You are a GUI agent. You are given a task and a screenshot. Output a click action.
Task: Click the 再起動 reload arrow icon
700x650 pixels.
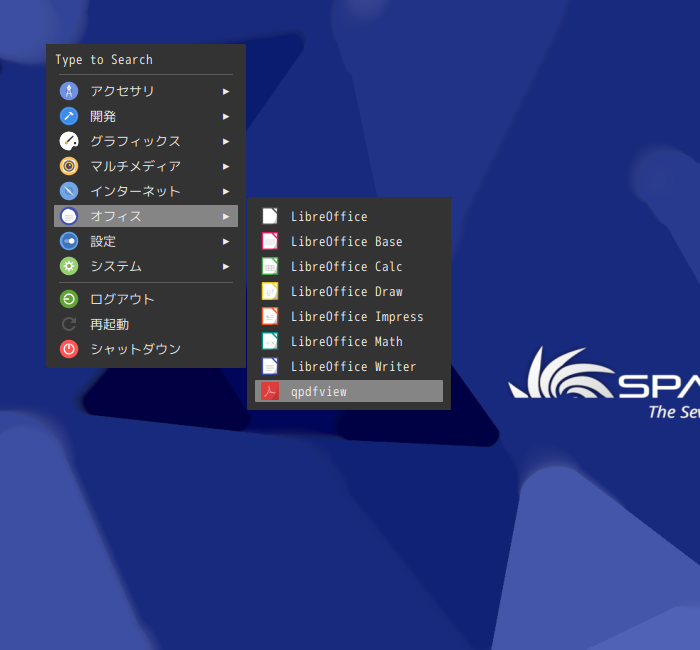(69, 324)
